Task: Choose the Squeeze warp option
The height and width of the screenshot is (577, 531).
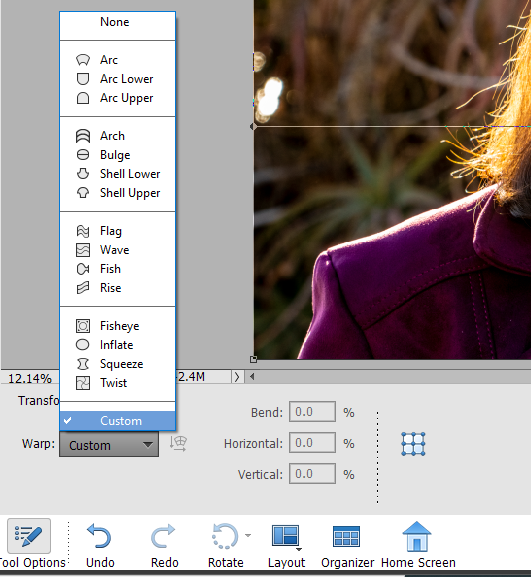Action: click(x=117, y=364)
